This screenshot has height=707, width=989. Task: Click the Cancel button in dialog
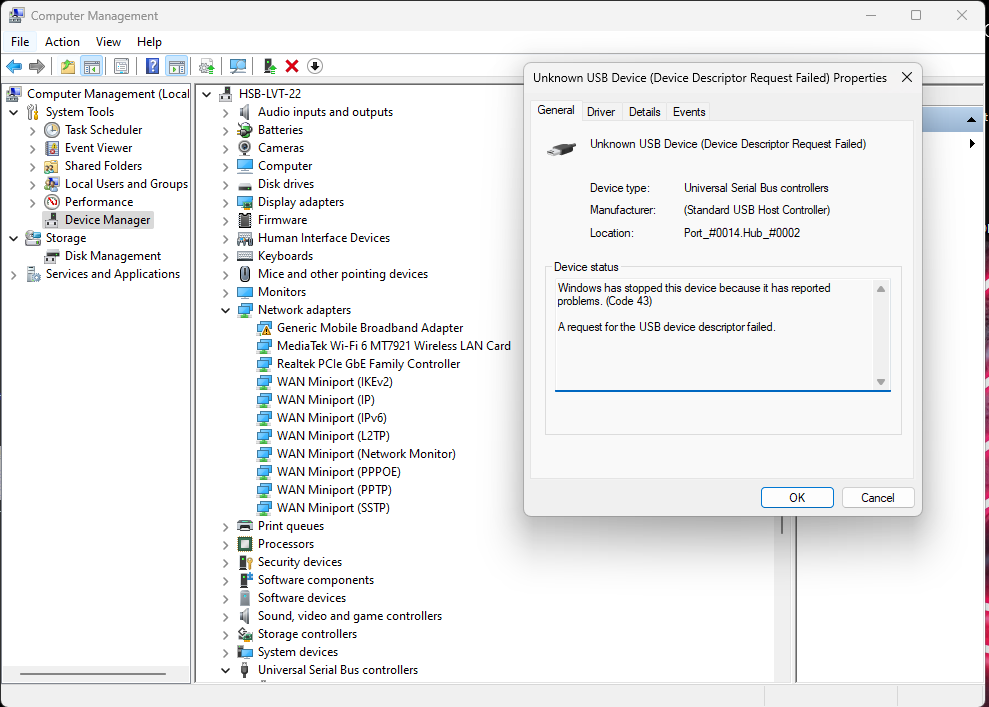point(877,498)
